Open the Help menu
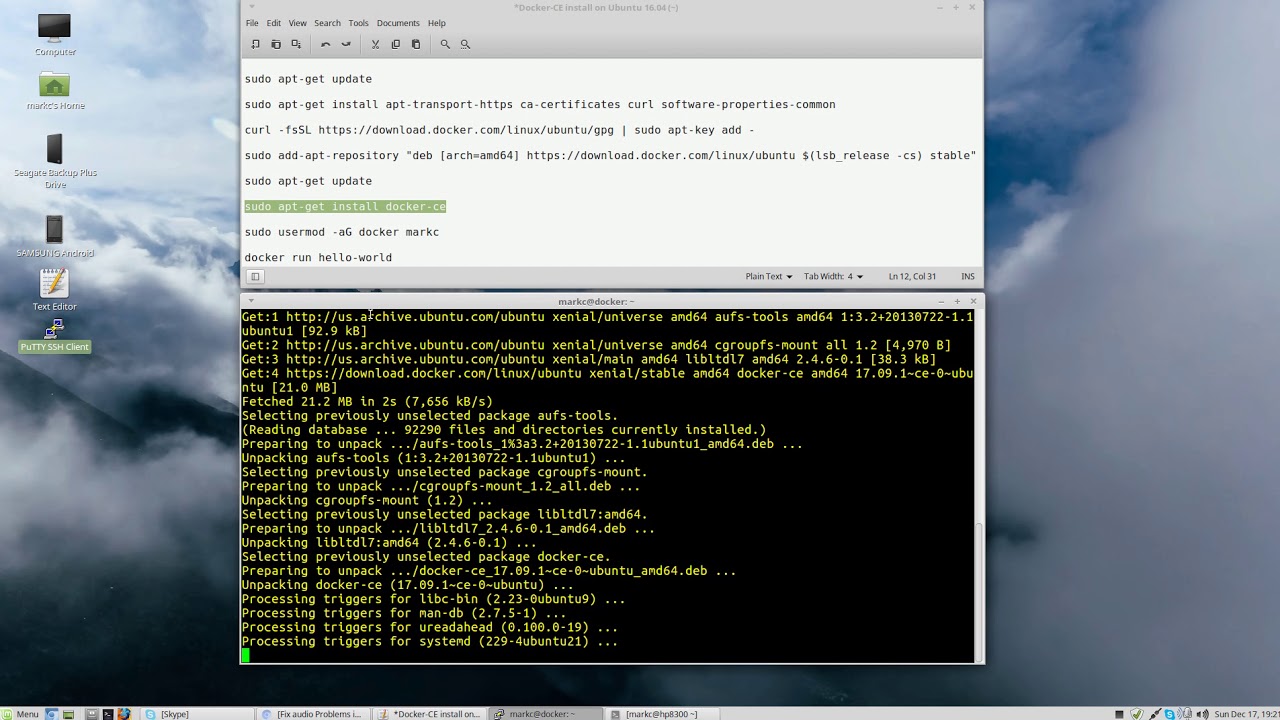1280x720 pixels. [x=437, y=23]
